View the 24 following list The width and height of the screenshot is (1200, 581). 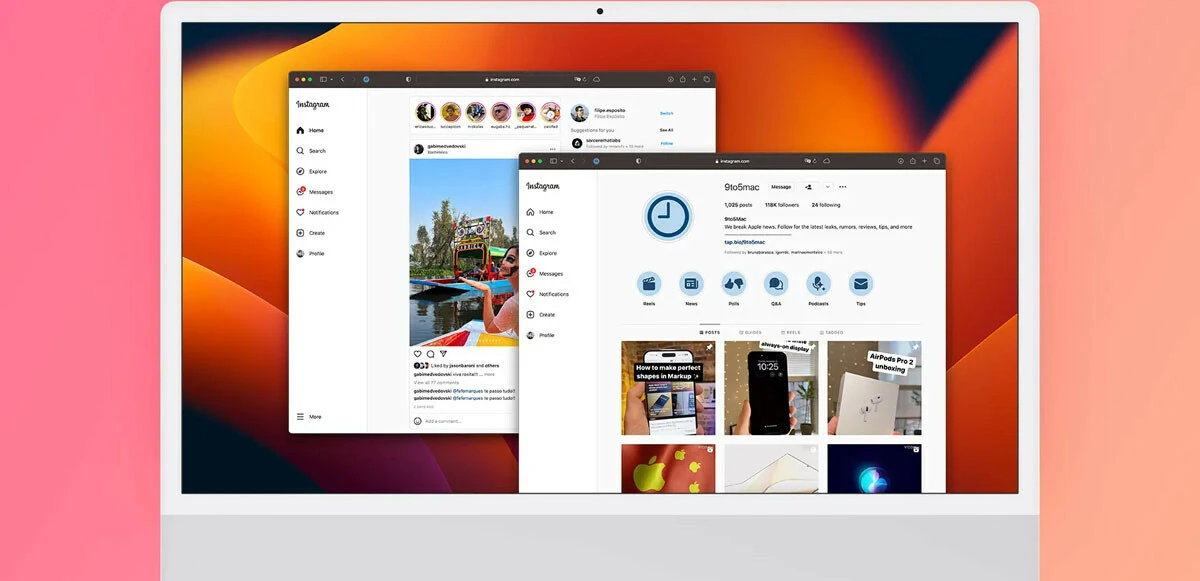coord(826,205)
